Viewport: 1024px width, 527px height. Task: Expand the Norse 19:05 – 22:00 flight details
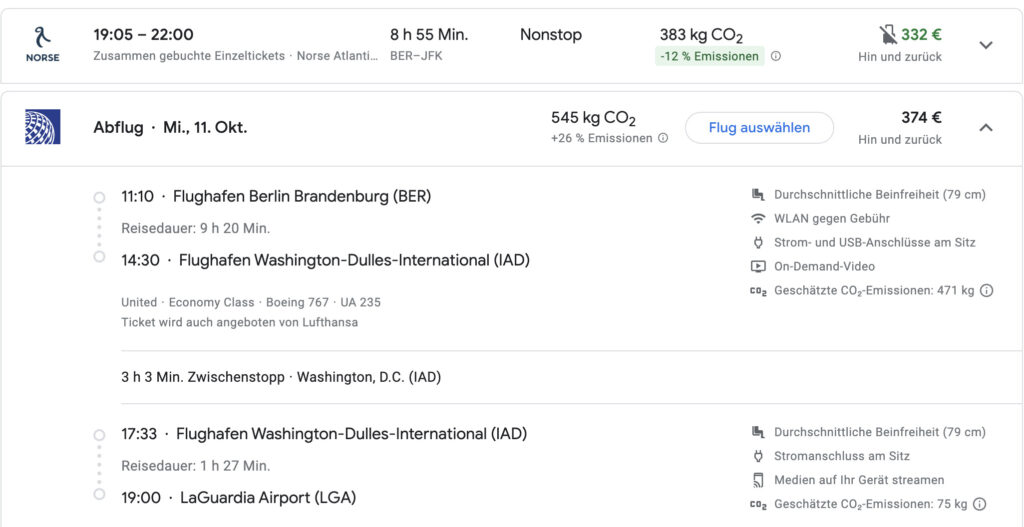pos(986,45)
